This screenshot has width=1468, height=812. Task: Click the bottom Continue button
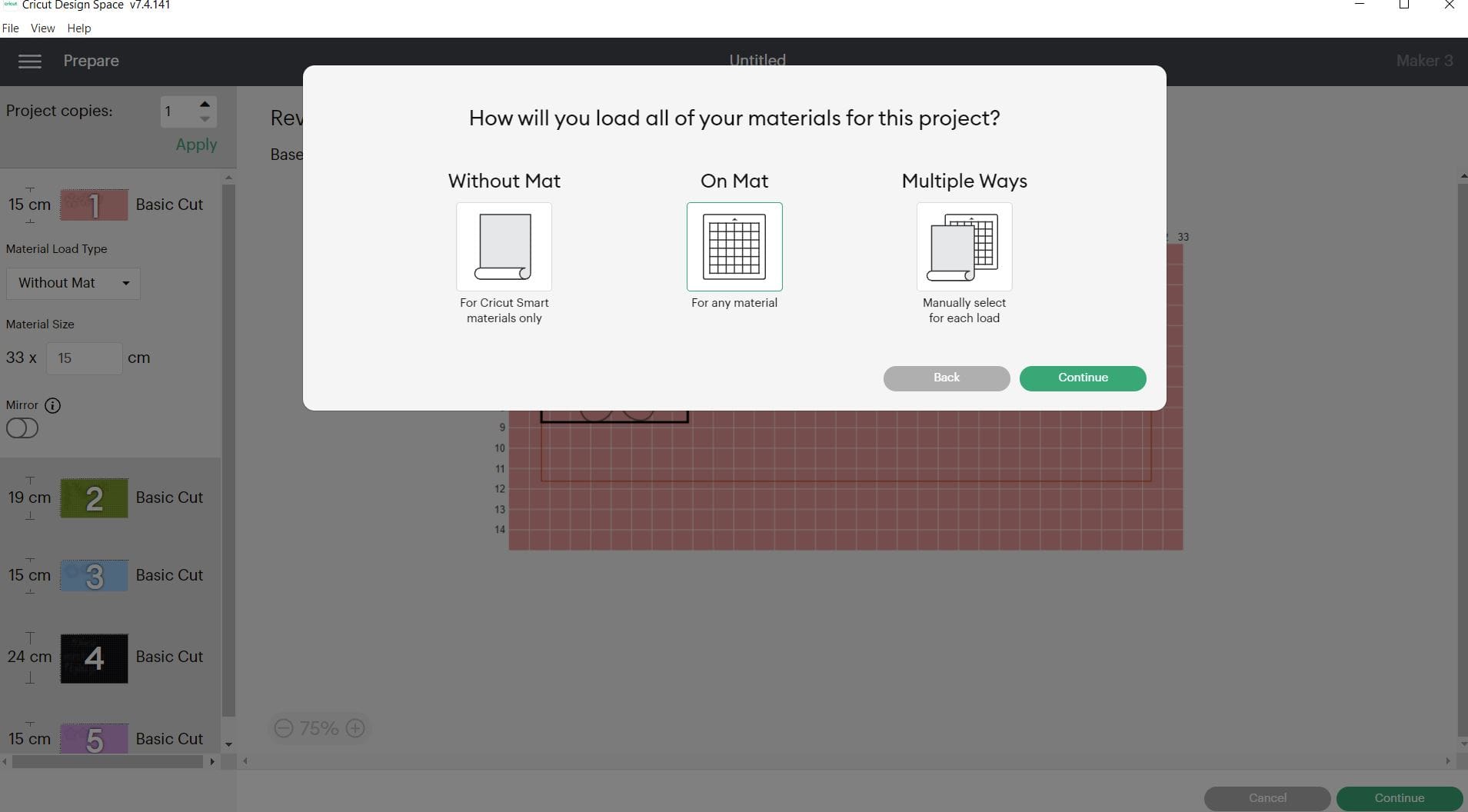pos(1400,798)
